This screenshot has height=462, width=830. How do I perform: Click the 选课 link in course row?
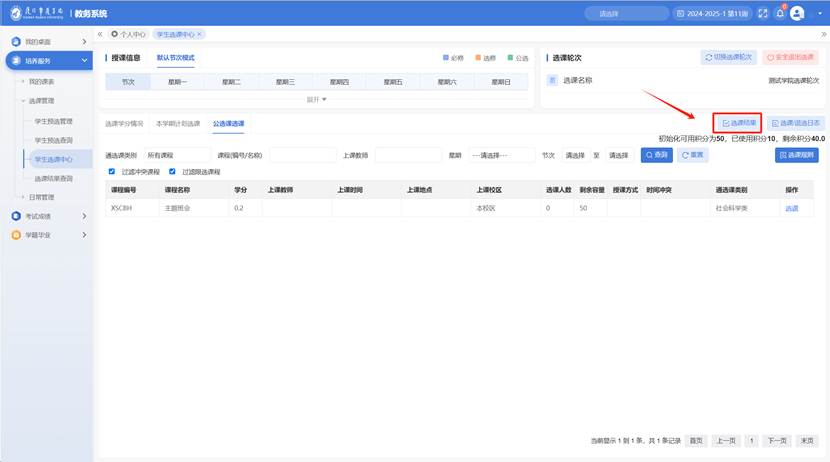coord(791,208)
